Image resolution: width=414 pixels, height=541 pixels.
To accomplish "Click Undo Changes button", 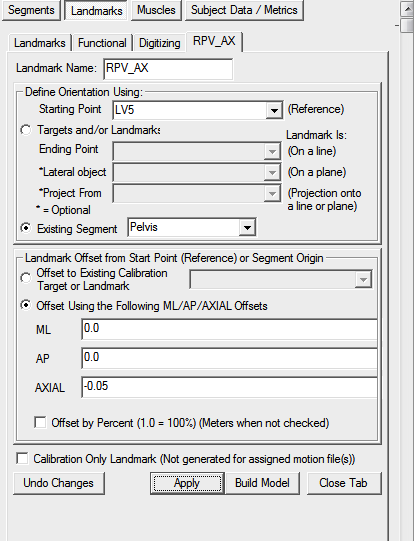I will coord(59,483).
